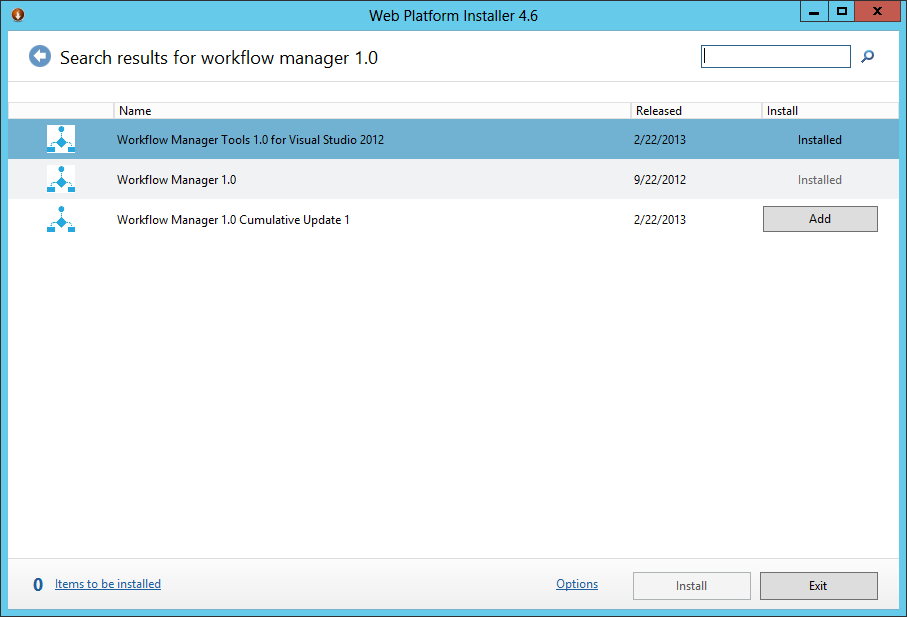Click the search magnifier icon
Image resolution: width=907 pixels, height=617 pixels.
coord(867,57)
